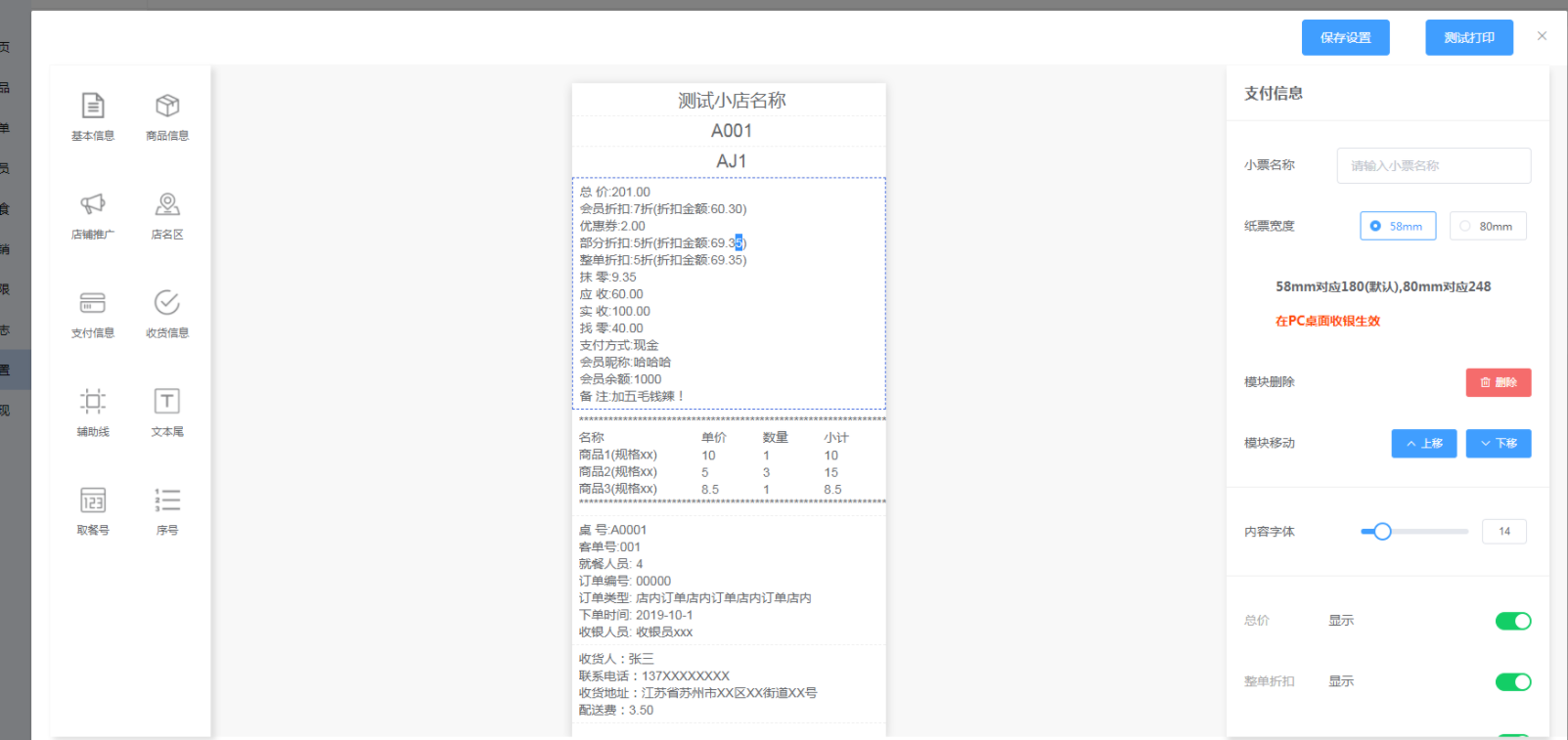Click 订单类型 line in receipt

click(694, 598)
